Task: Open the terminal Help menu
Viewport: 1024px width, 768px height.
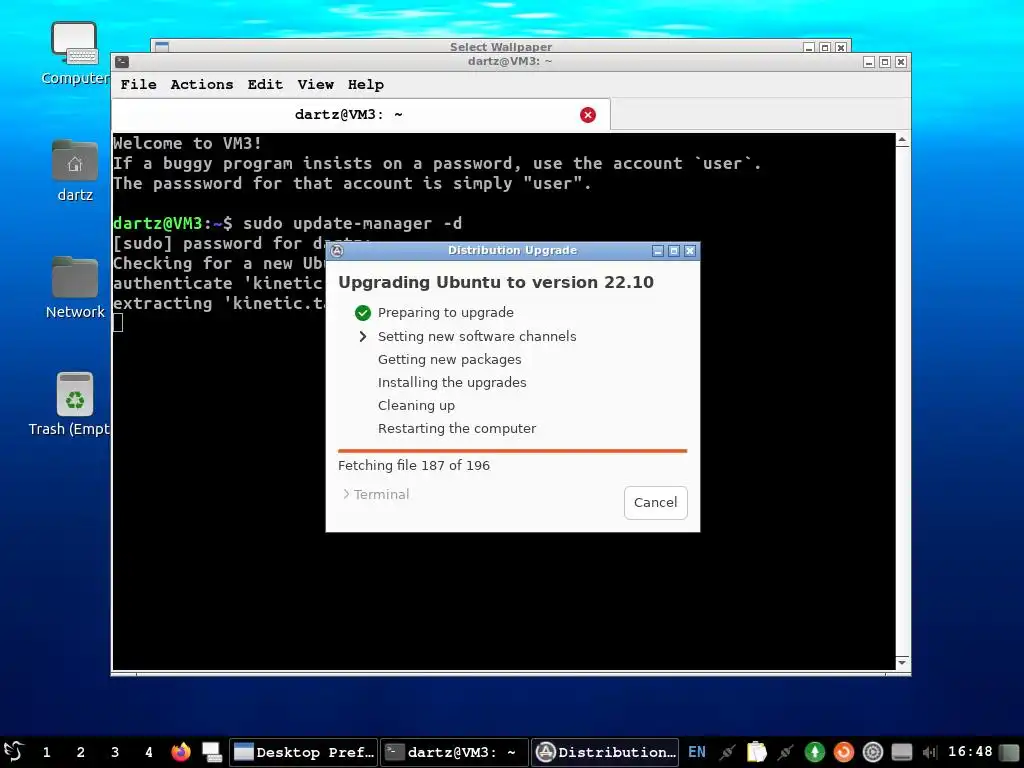Action: point(366,84)
